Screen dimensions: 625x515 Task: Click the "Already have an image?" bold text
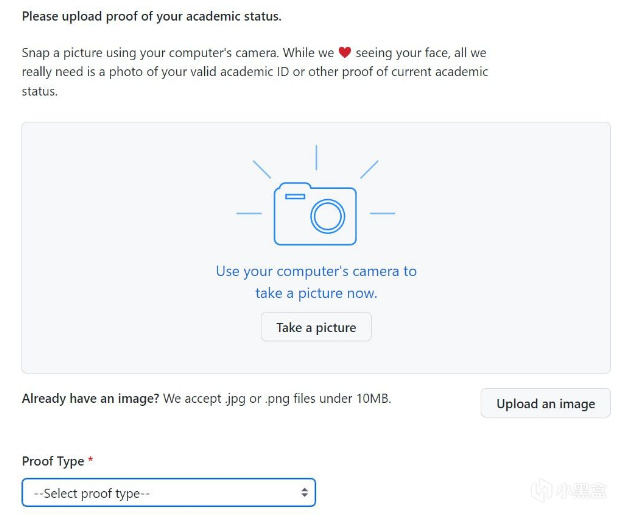(x=91, y=398)
